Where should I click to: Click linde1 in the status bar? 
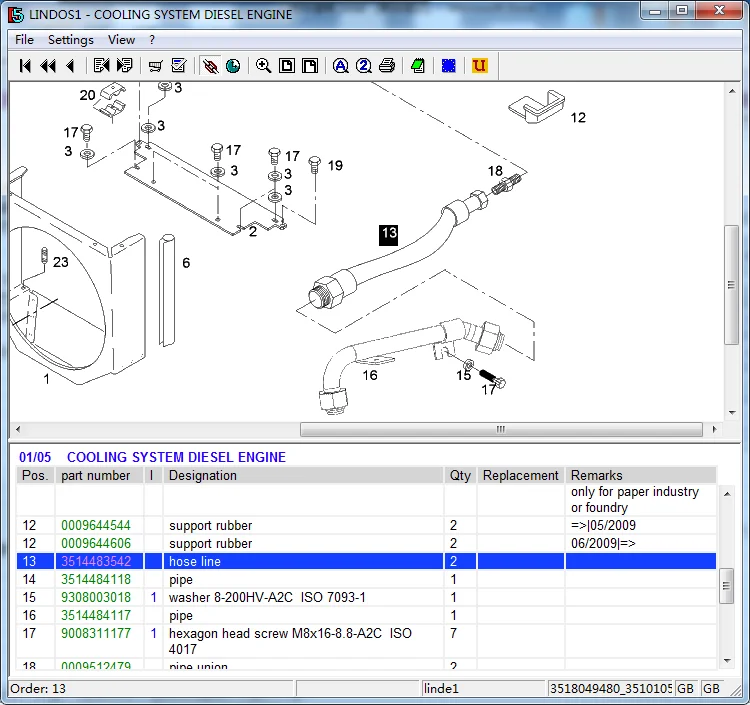coord(441,689)
